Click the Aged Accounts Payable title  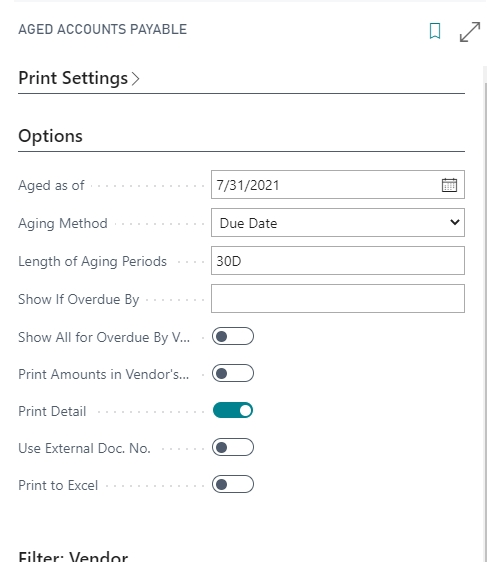click(102, 29)
